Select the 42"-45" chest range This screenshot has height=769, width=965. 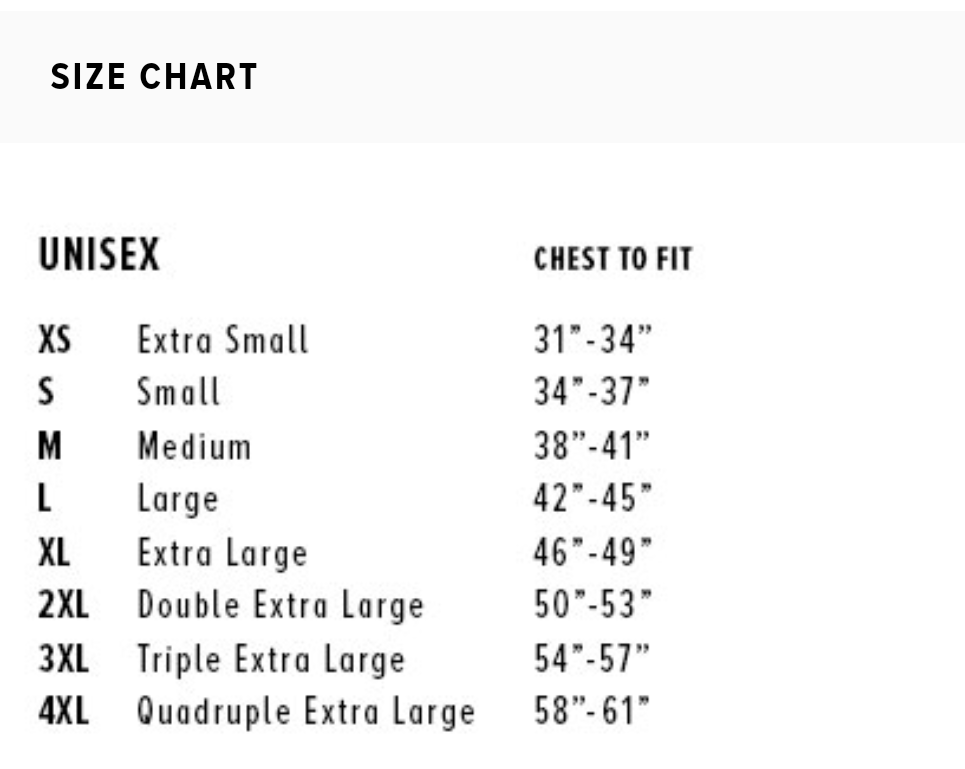592,499
